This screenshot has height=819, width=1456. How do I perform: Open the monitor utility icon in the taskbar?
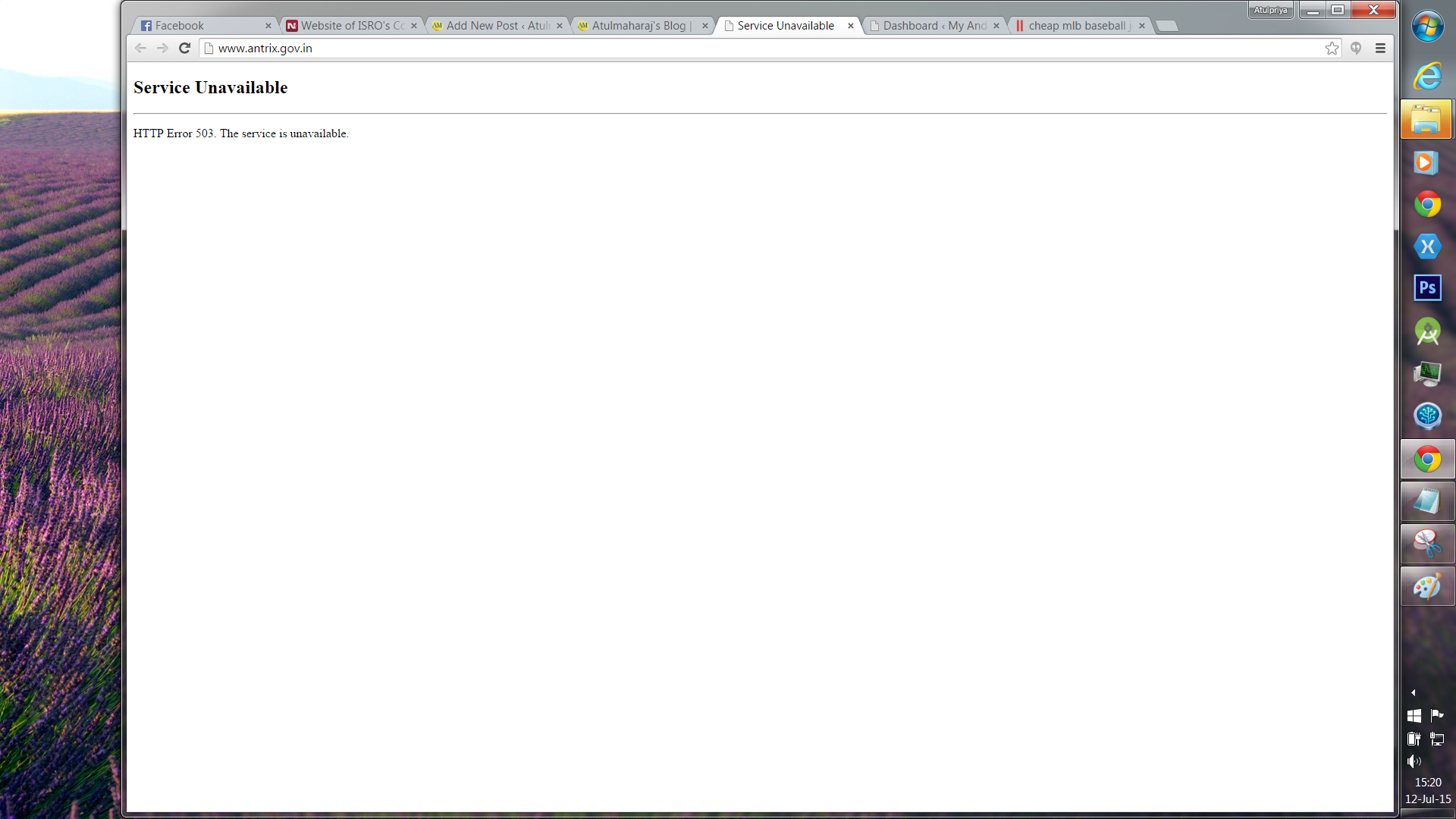tap(1427, 373)
